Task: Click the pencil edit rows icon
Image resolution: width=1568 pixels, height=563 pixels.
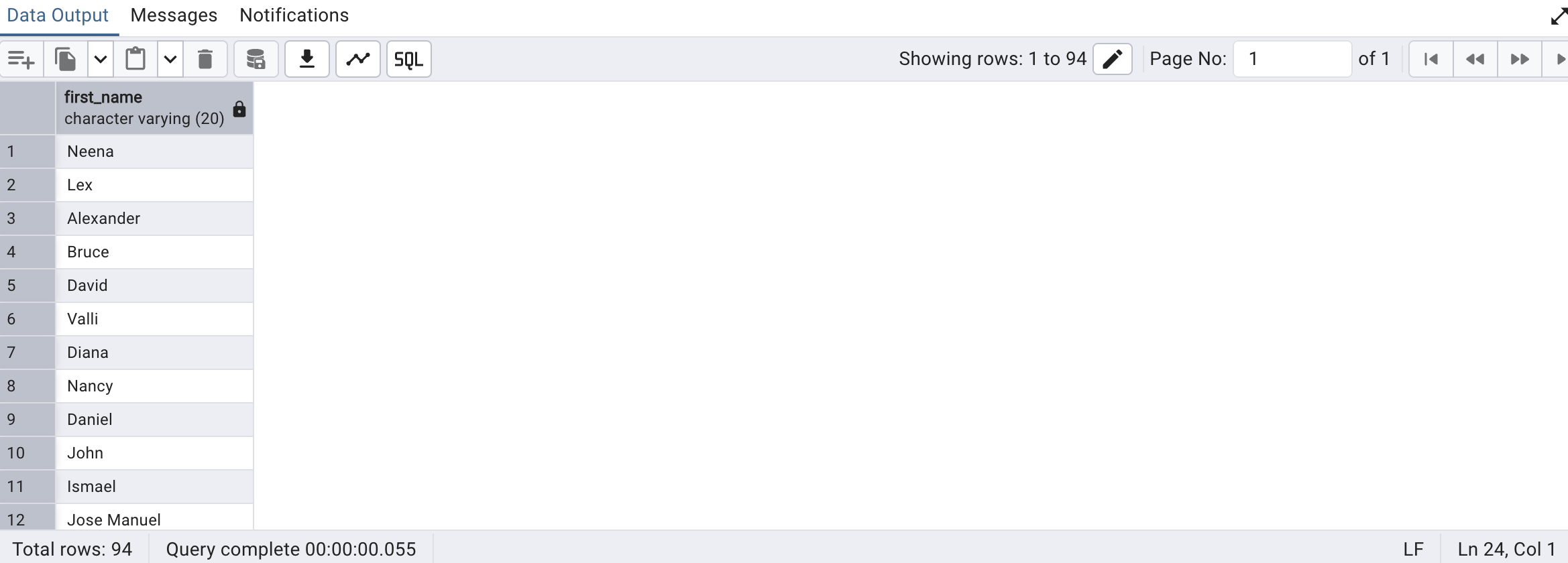Action: point(1112,60)
